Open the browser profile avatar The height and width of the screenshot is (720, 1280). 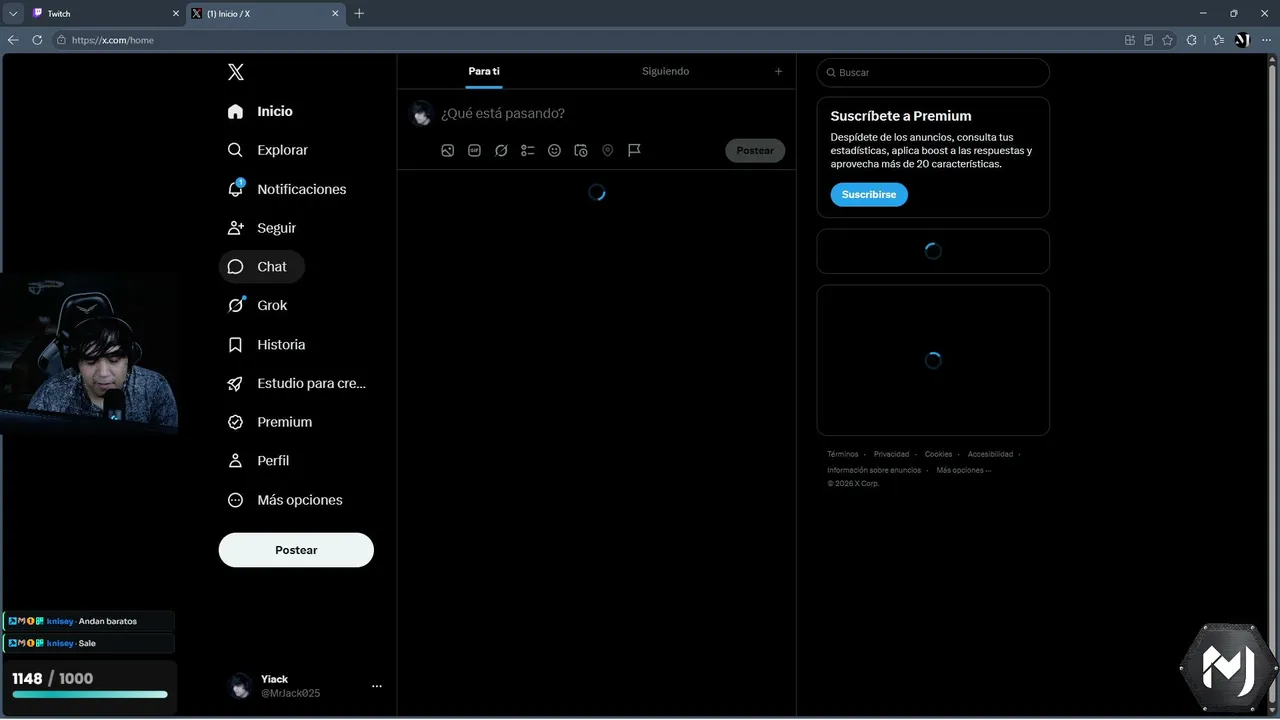[1243, 40]
